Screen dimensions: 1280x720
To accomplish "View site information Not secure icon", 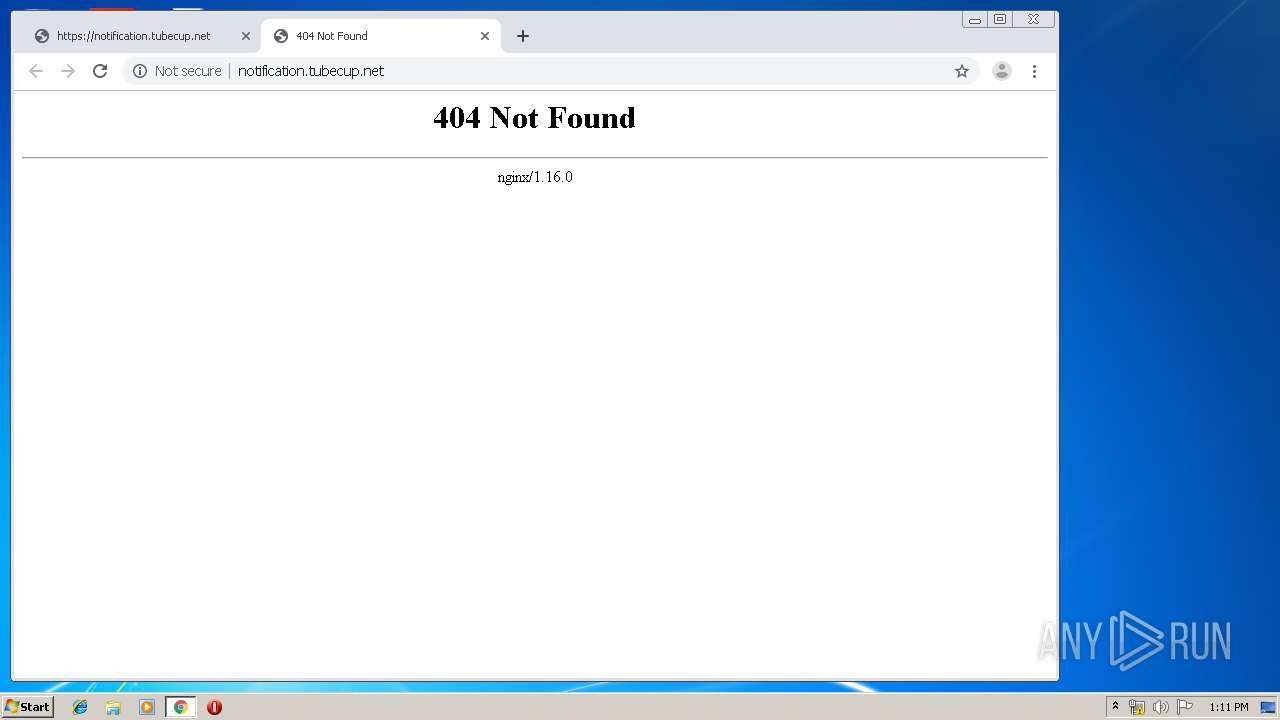I will [140, 71].
